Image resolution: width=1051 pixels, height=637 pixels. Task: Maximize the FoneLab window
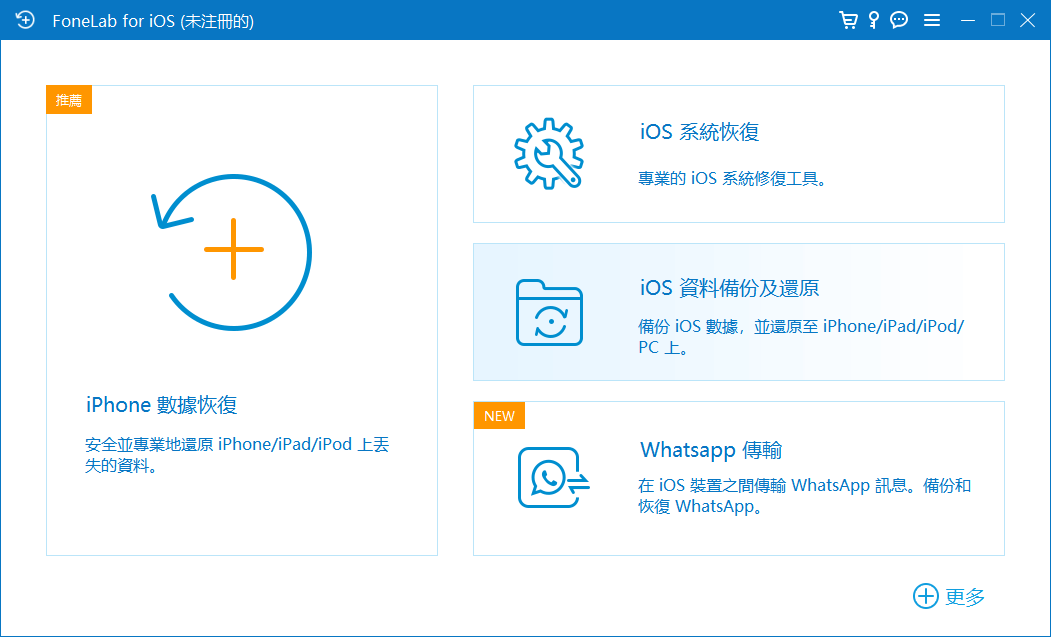[997, 20]
